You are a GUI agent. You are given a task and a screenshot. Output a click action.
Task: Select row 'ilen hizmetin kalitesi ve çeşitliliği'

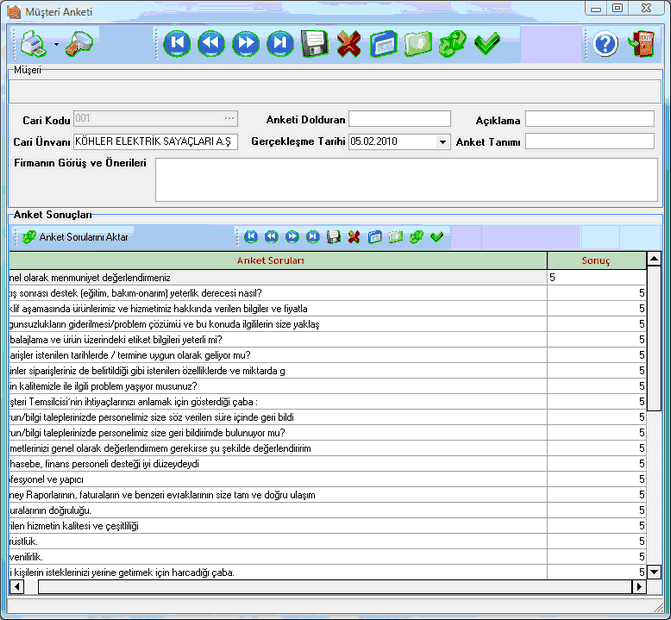tap(327, 526)
